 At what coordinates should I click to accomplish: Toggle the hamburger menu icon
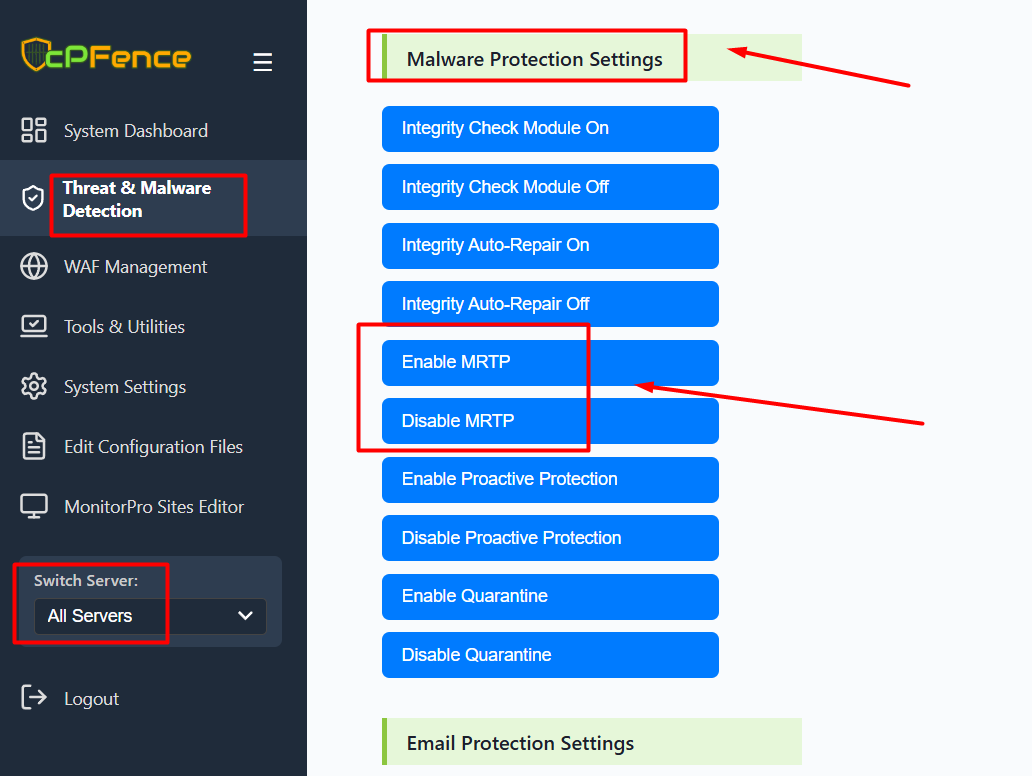tap(262, 63)
